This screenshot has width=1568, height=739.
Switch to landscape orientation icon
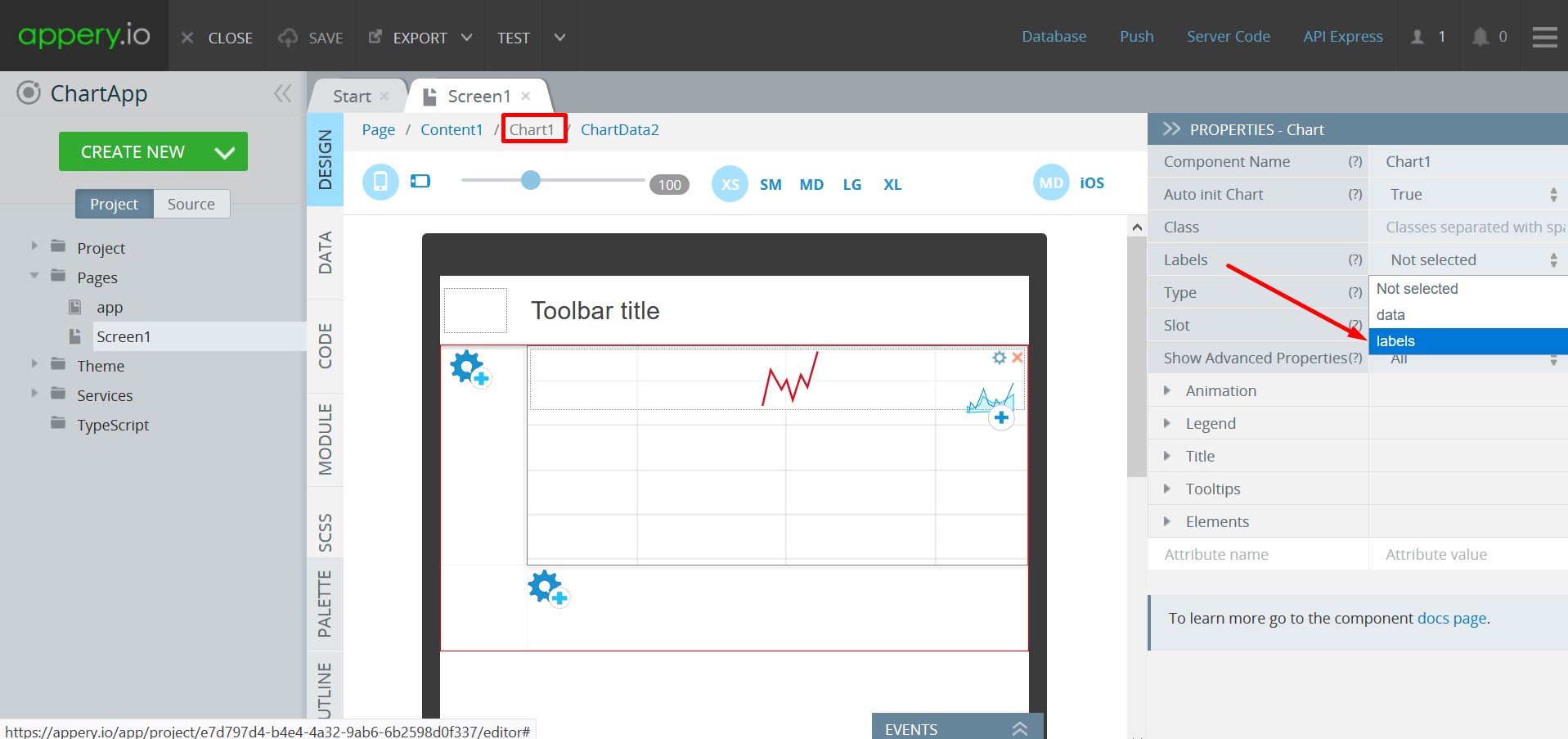pyautogui.click(x=420, y=181)
